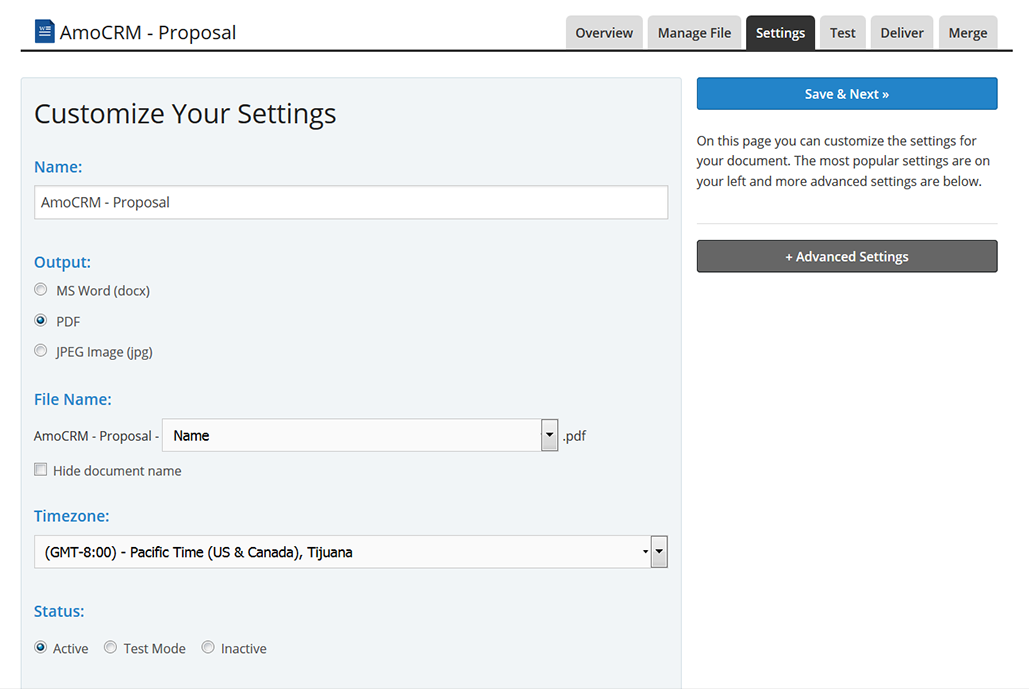Click the document Name input field

(350, 202)
